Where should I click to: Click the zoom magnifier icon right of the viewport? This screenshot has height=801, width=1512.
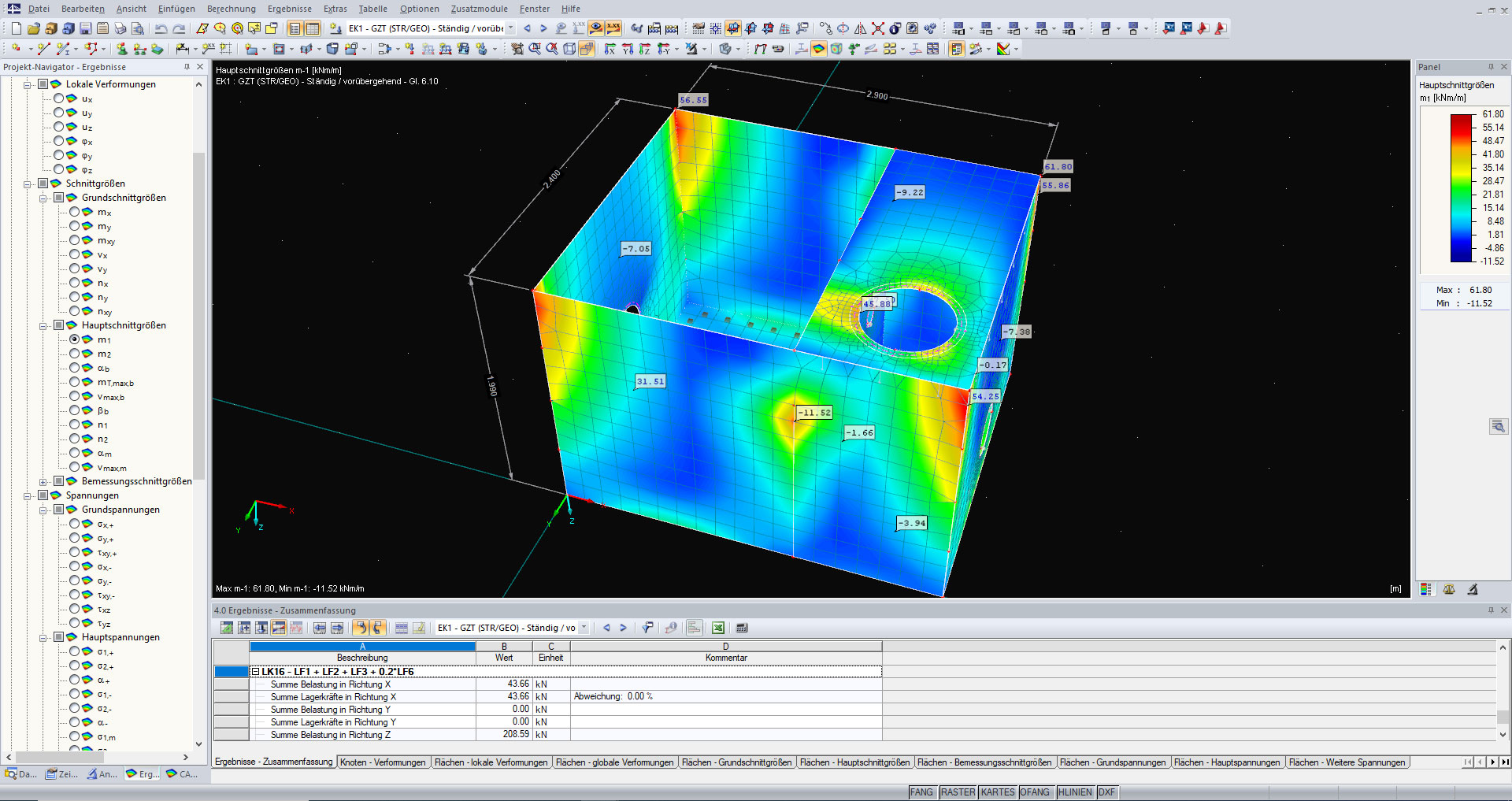click(1498, 426)
